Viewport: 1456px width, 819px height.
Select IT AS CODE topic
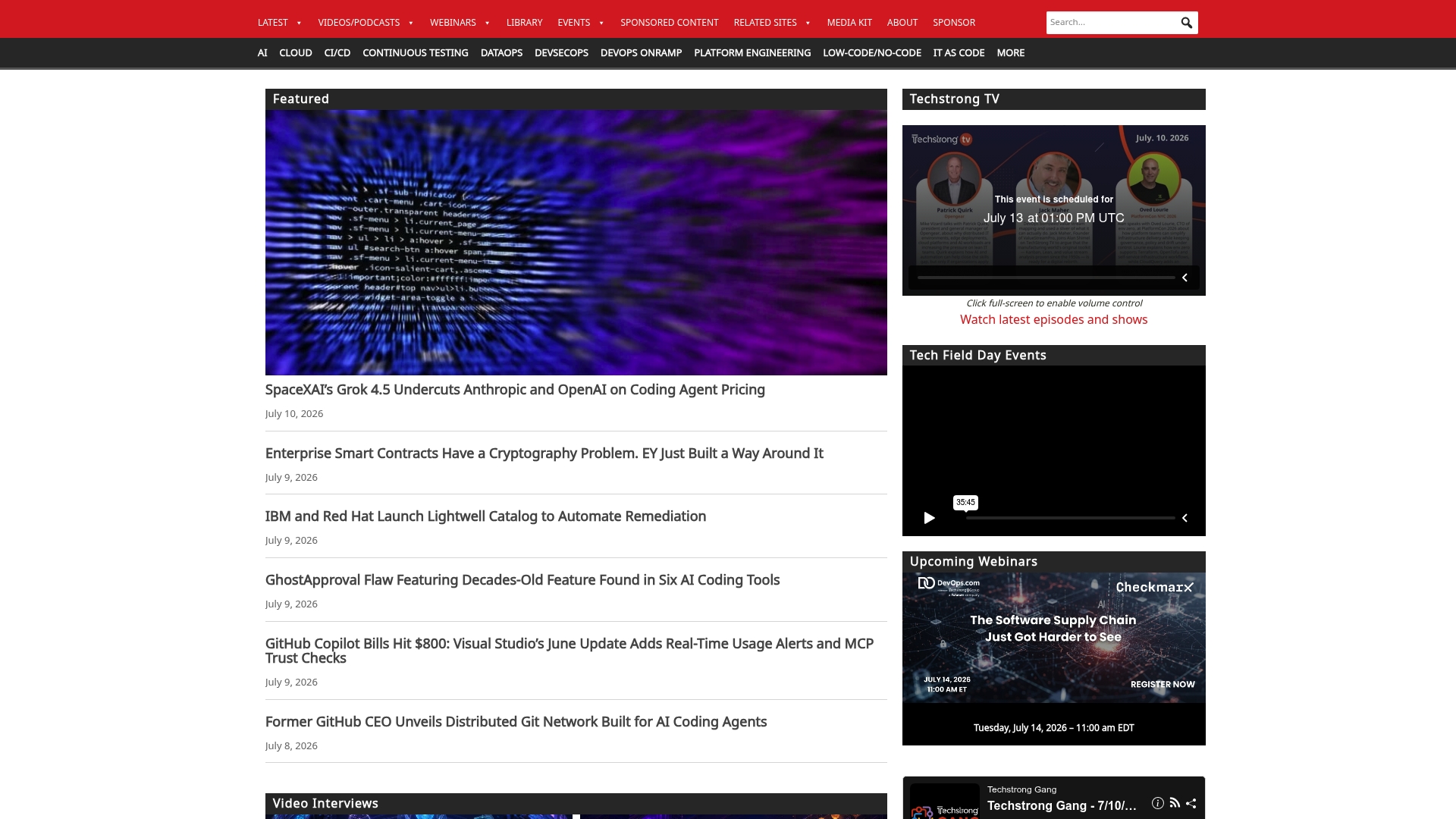tap(959, 53)
